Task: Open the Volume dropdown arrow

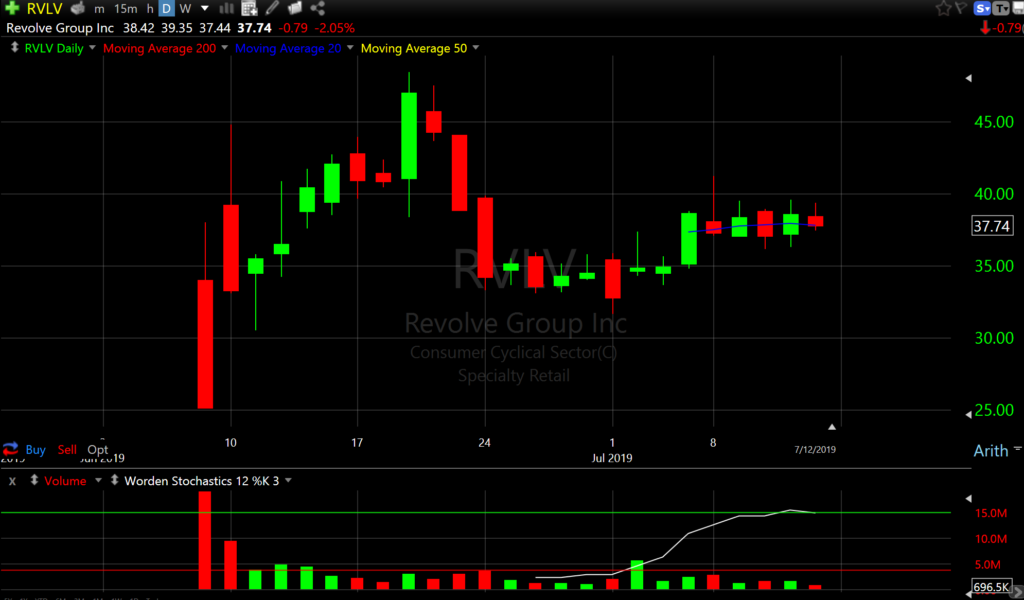Action: pyautogui.click(x=98, y=481)
